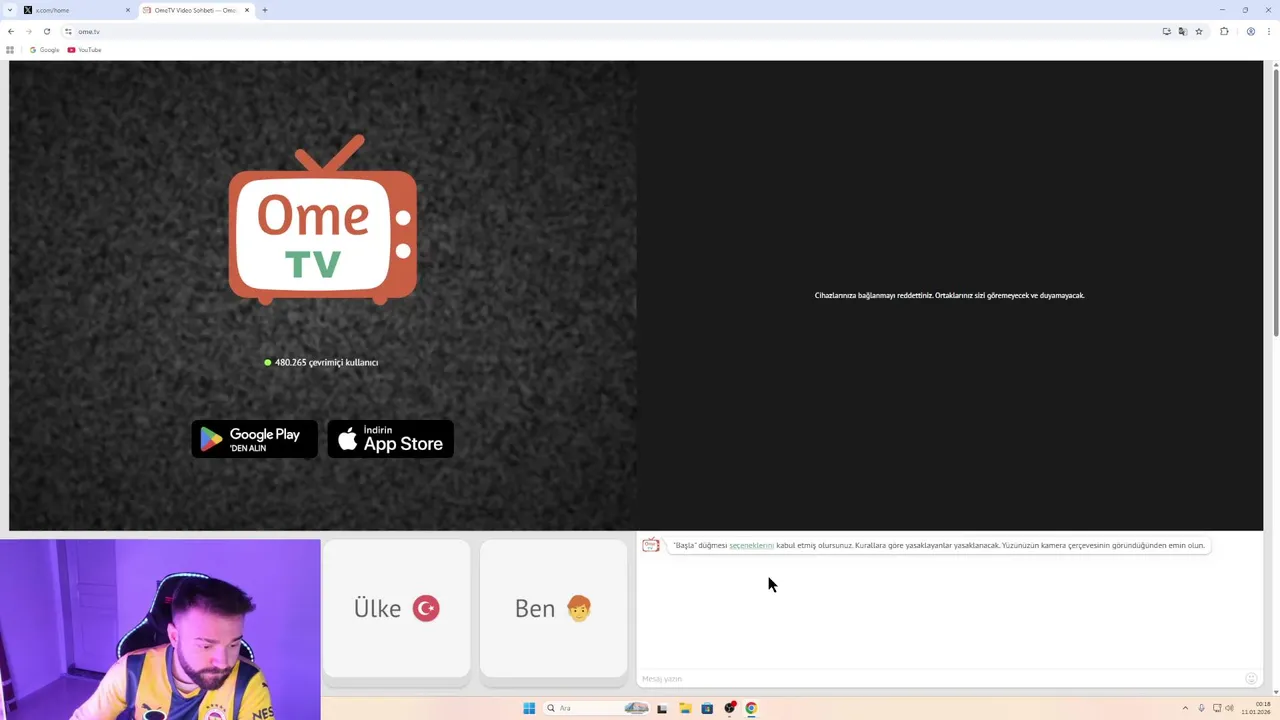Image resolution: width=1280 pixels, height=720 pixels.
Task: Go forward with the browser arrow
Action: pos(29,31)
